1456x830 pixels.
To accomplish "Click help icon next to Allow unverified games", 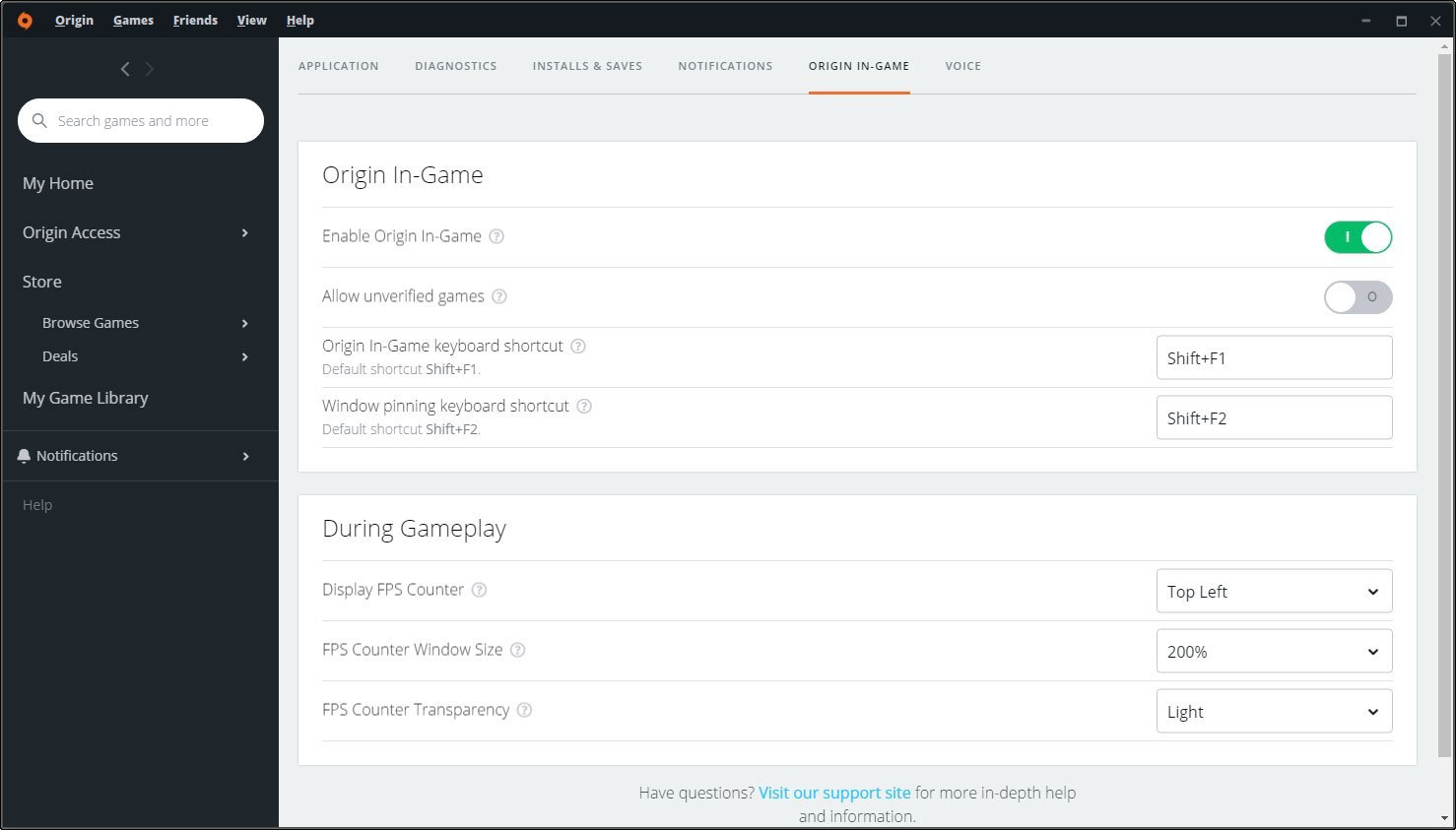I will click(x=499, y=296).
